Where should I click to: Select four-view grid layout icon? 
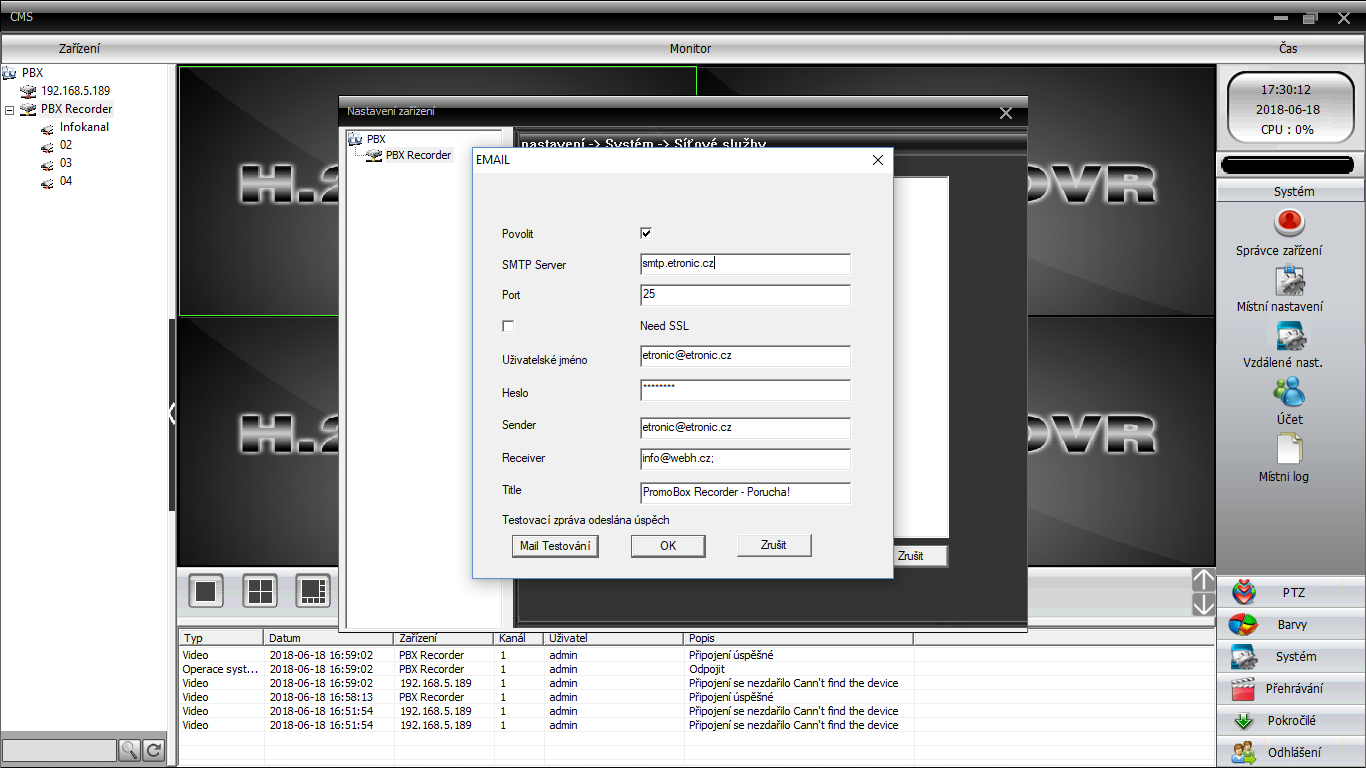tap(260, 591)
